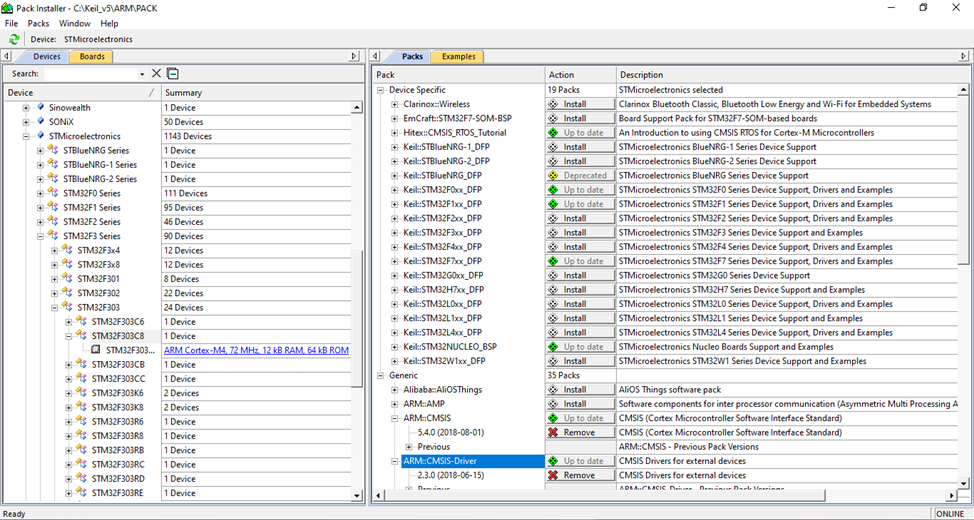Open the Window menu
974x520 pixels.
pyautogui.click(x=75, y=24)
